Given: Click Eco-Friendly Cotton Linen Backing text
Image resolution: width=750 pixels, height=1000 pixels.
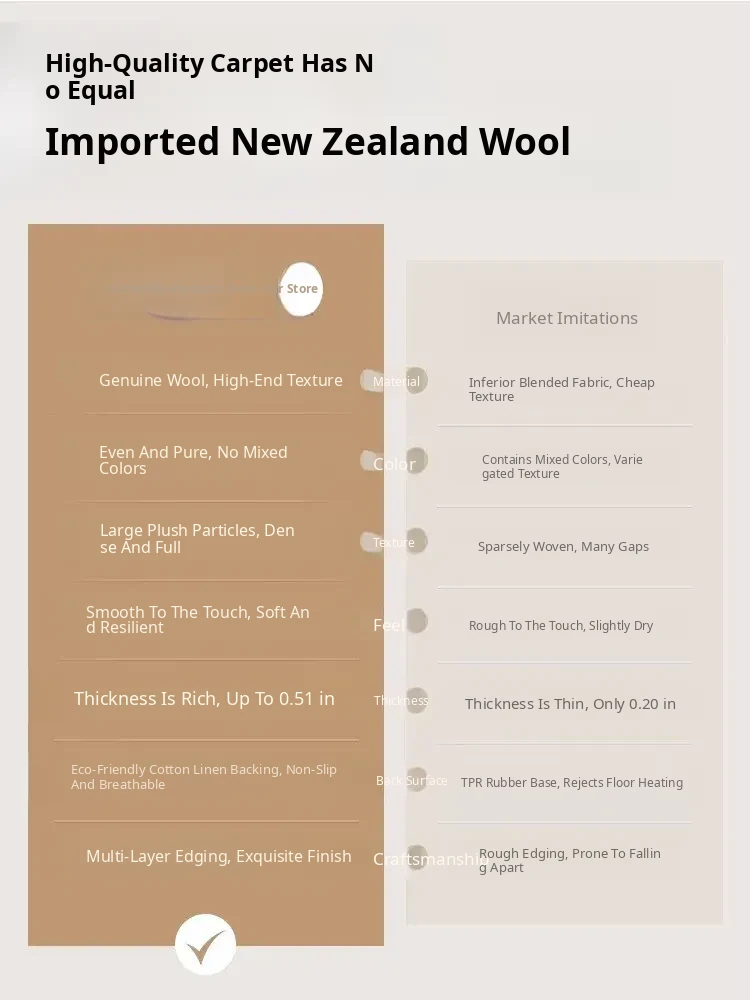Looking at the screenshot, I should (204, 777).
